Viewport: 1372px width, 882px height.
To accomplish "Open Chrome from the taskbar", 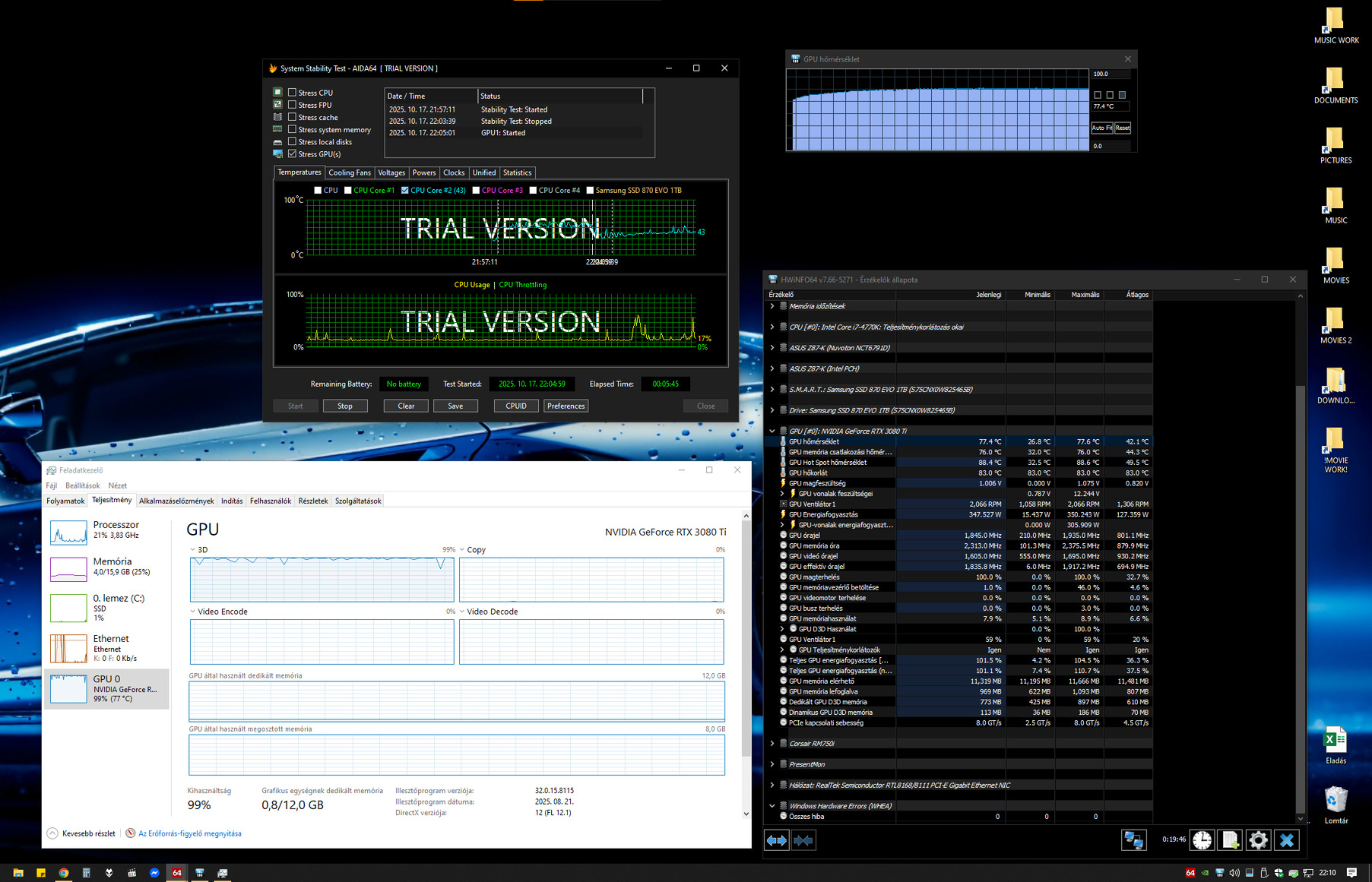I will click(64, 873).
